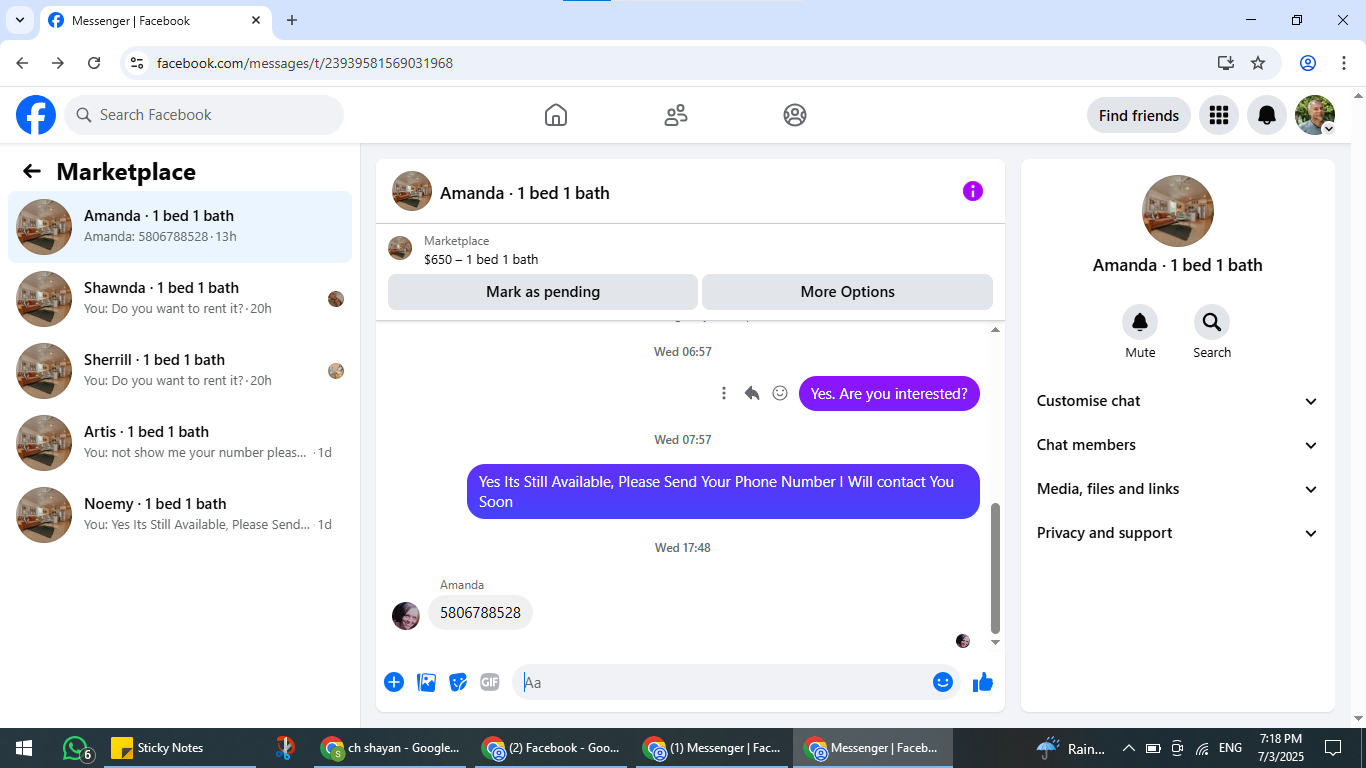This screenshot has height=768, width=1366.
Task: Click Mark as pending button
Action: tap(543, 292)
